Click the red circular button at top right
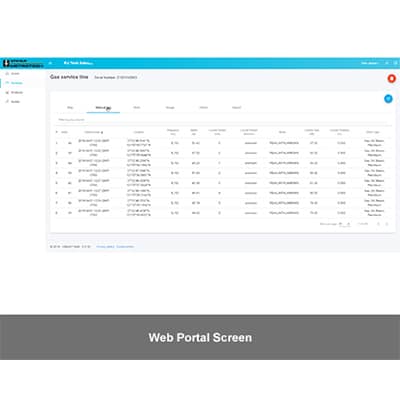 click(392, 78)
